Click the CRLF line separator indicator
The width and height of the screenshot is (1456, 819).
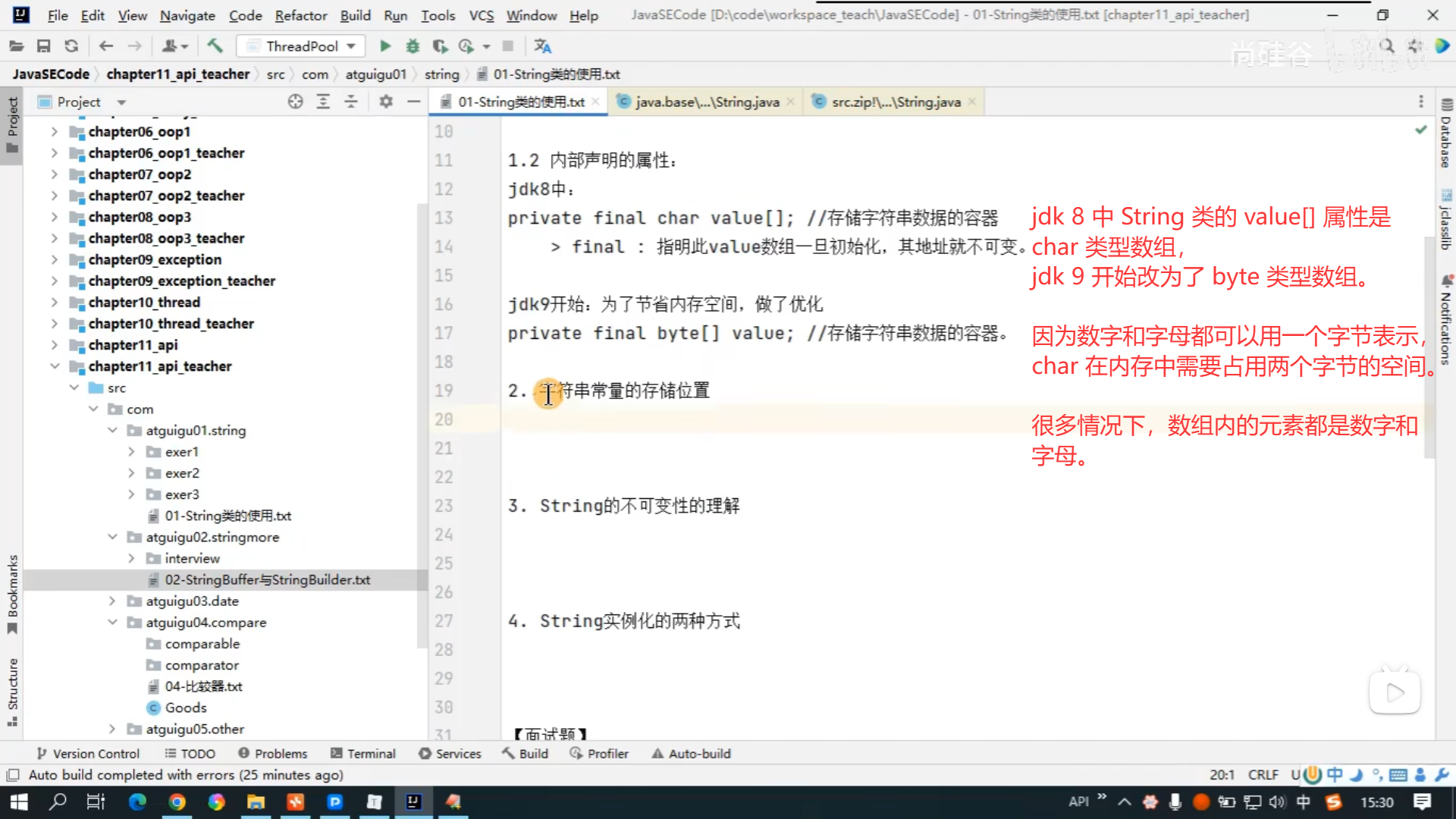(x=1263, y=775)
